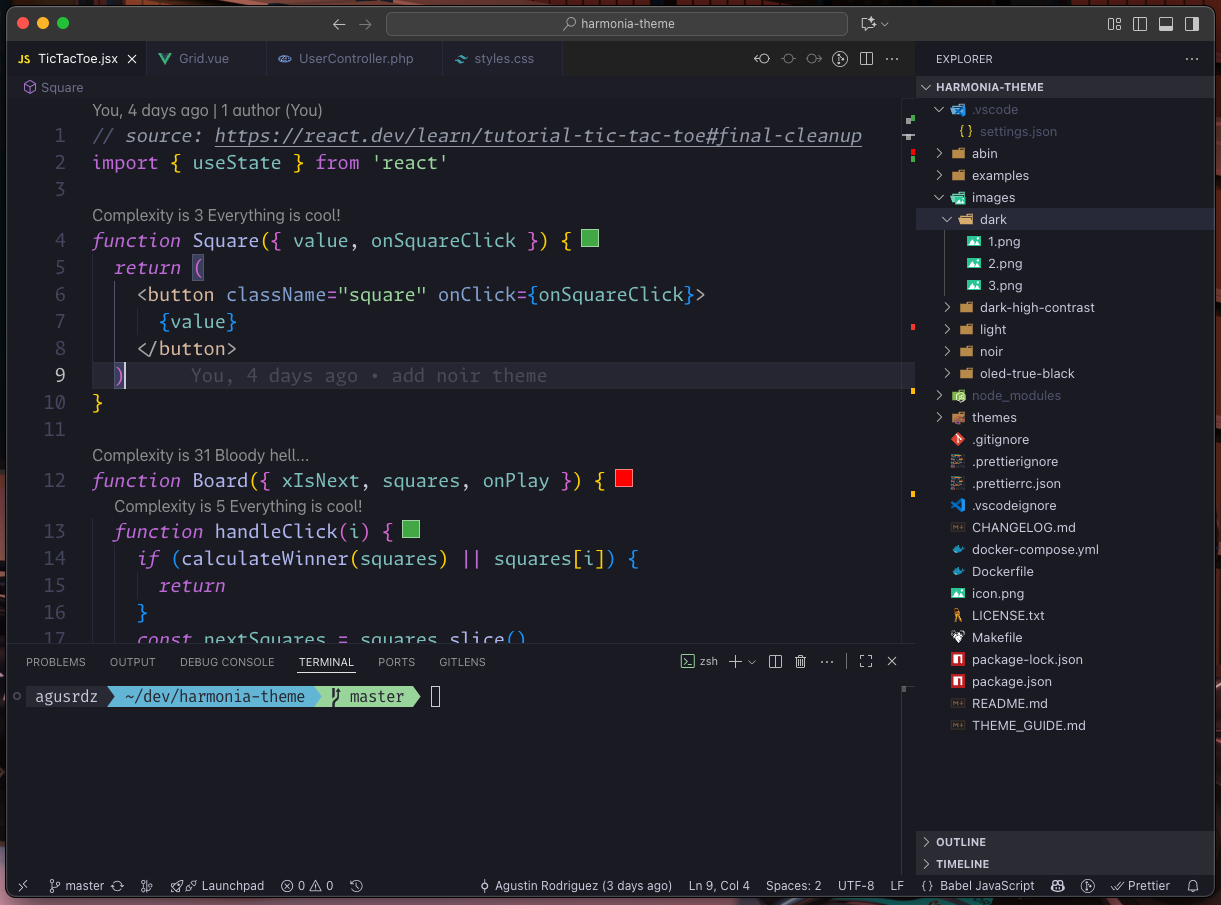Switch to the Grid.vue tab
This screenshot has height=905, width=1221.
(x=204, y=59)
